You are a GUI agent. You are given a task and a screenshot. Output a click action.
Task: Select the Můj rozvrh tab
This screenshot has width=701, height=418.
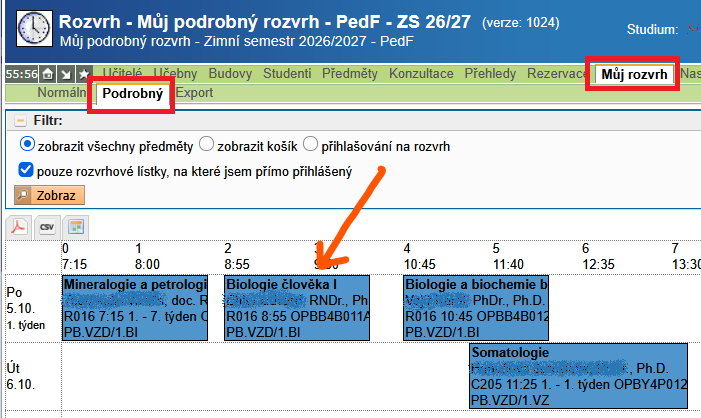point(634,74)
